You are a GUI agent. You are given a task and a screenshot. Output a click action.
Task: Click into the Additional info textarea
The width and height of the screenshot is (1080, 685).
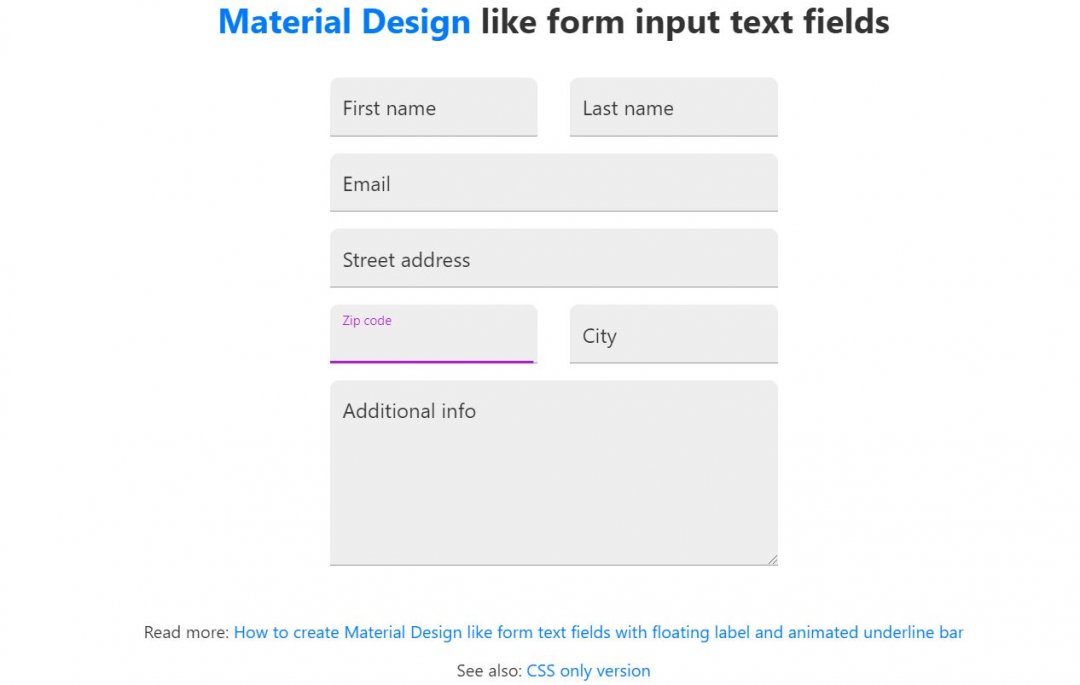[x=554, y=473]
